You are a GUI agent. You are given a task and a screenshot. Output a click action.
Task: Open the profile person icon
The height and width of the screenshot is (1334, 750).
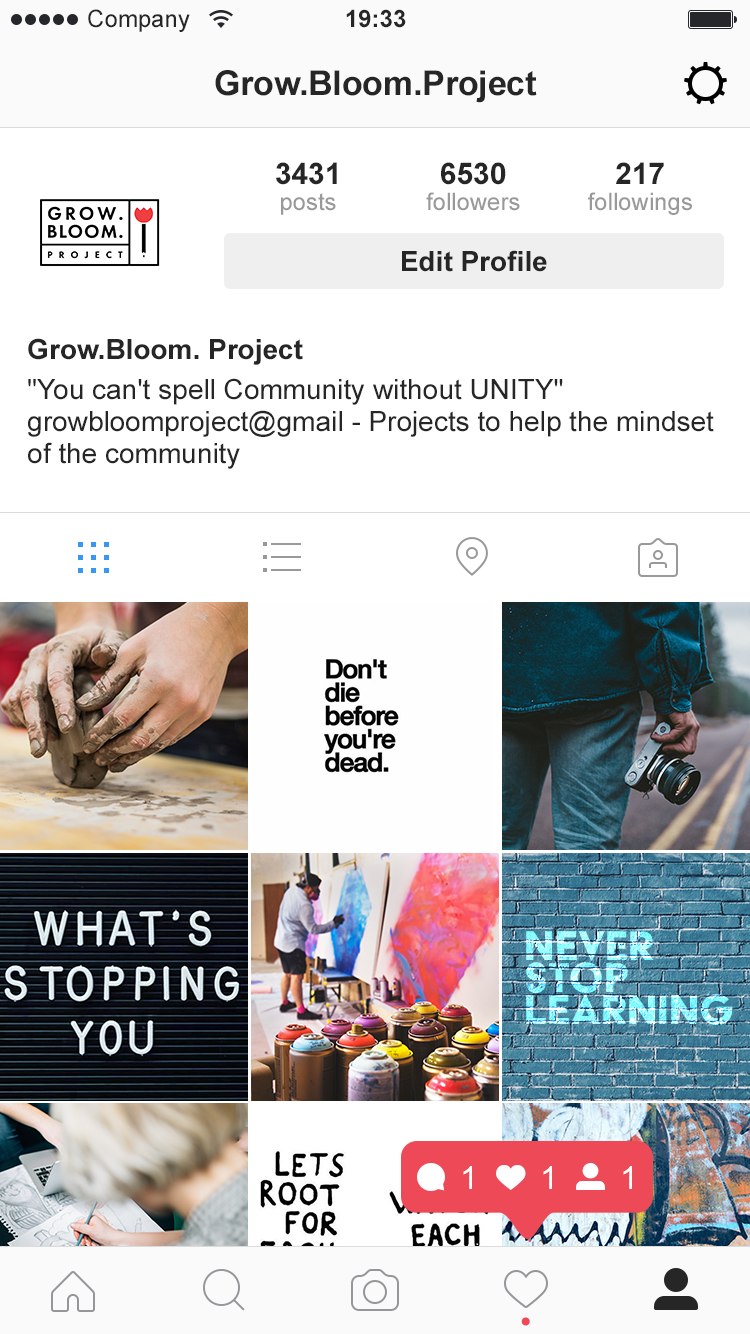click(676, 1290)
